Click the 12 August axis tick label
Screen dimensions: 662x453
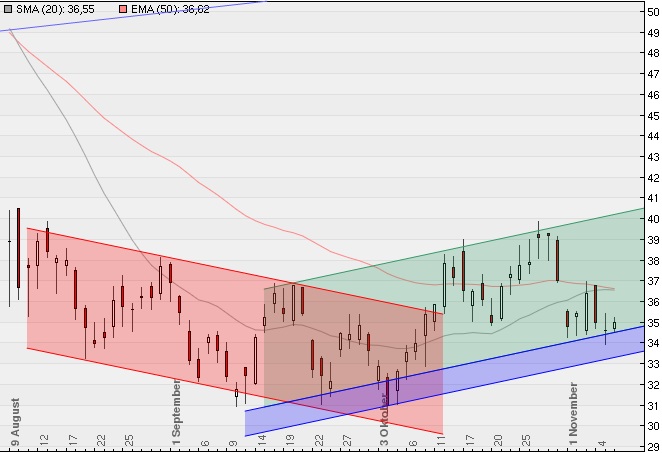tap(44, 440)
